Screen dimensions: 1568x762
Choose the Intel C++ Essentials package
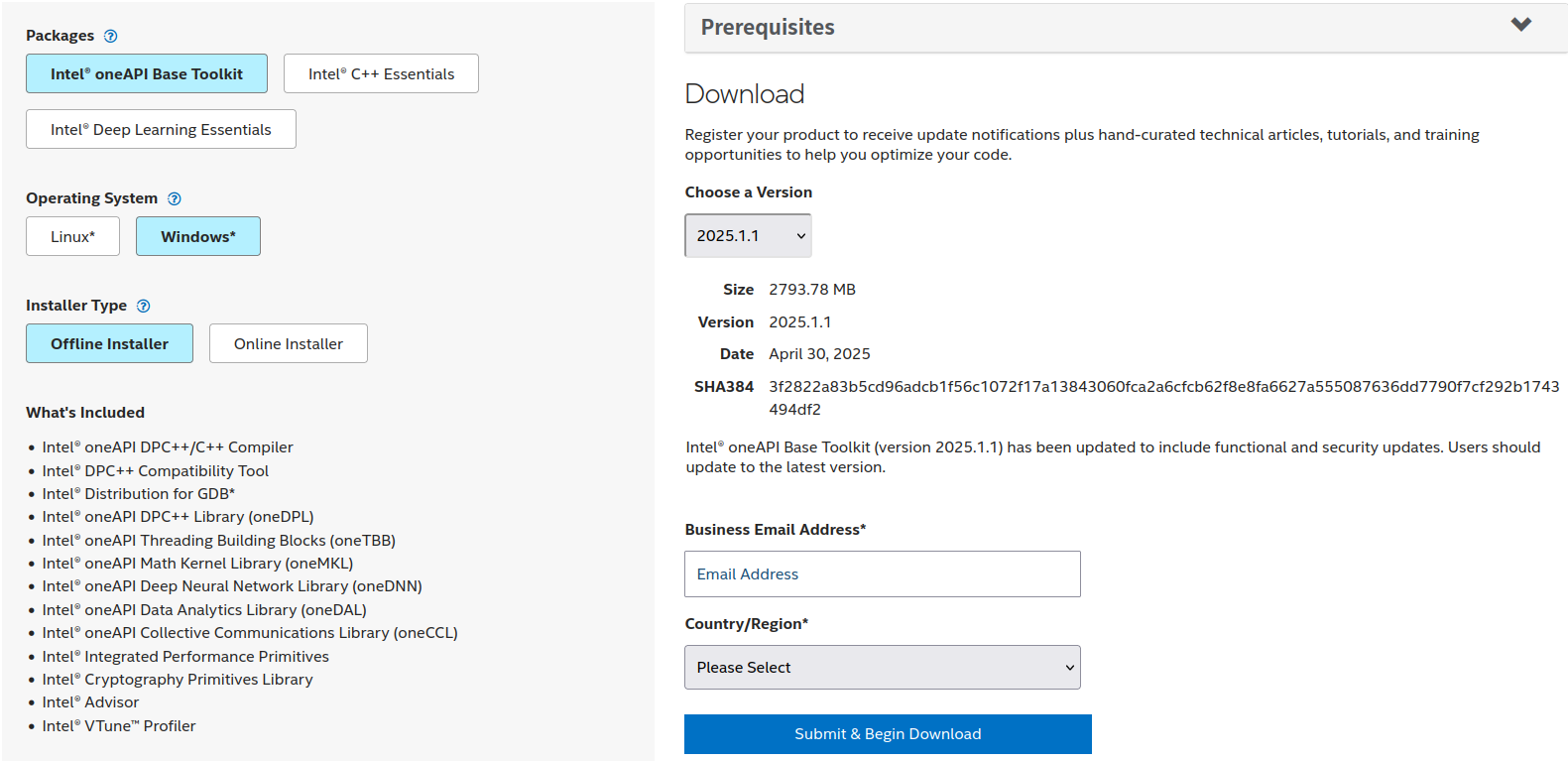tap(381, 73)
